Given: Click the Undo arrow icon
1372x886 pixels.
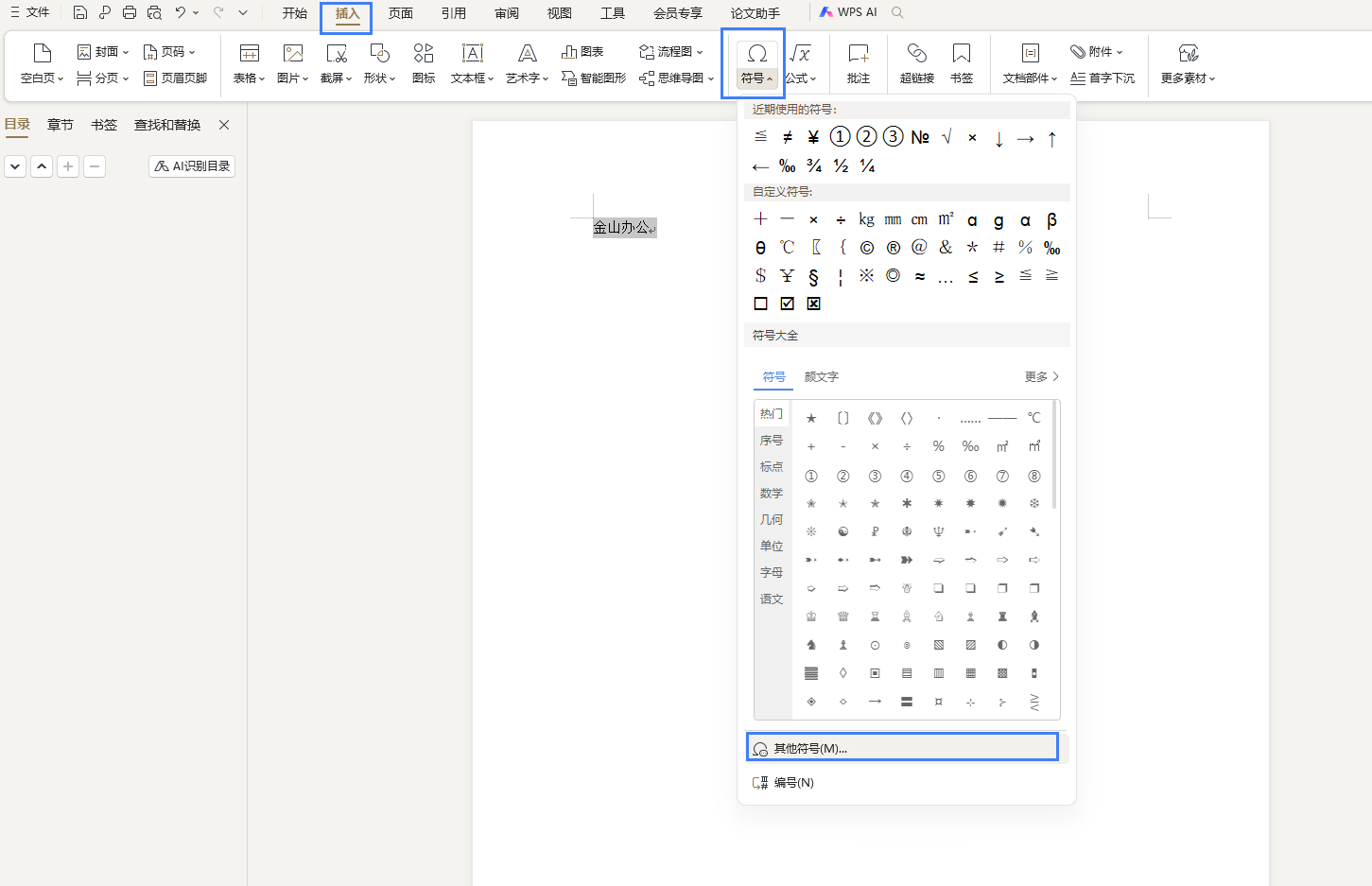Looking at the screenshot, I should [x=180, y=12].
